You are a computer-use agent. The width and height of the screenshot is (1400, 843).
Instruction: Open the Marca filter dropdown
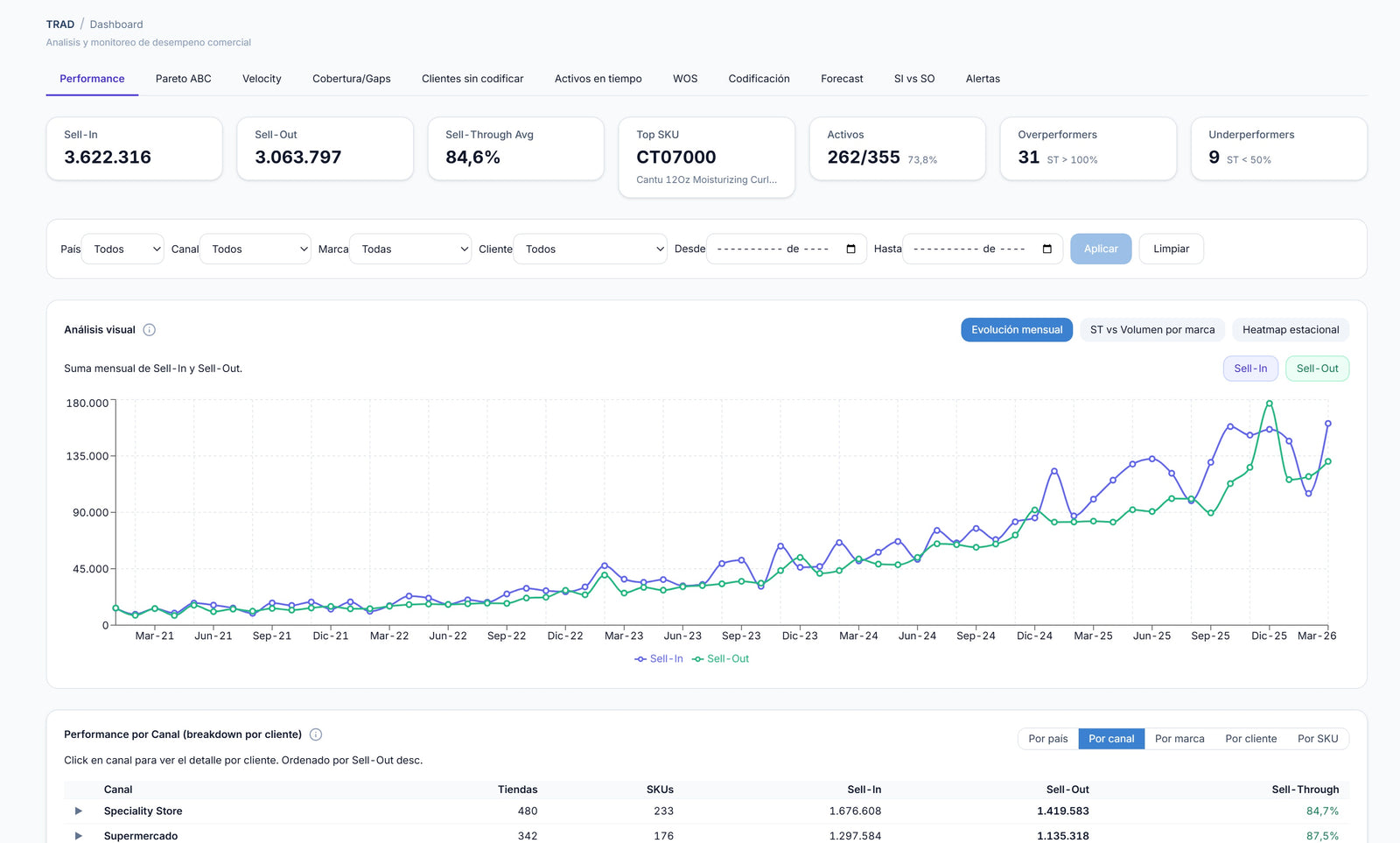click(x=410, y=249)
